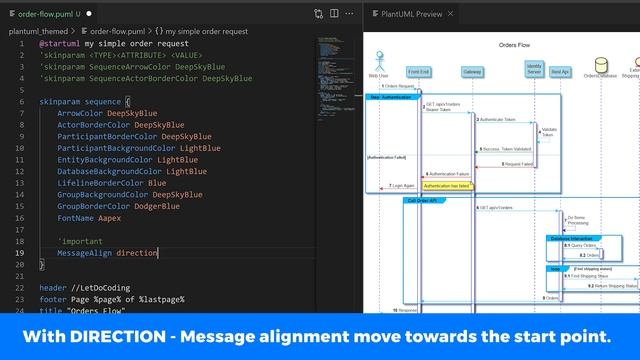Click 'ArrowColor' on line 7
Screen dimensions: 640x360
point(80,113)
